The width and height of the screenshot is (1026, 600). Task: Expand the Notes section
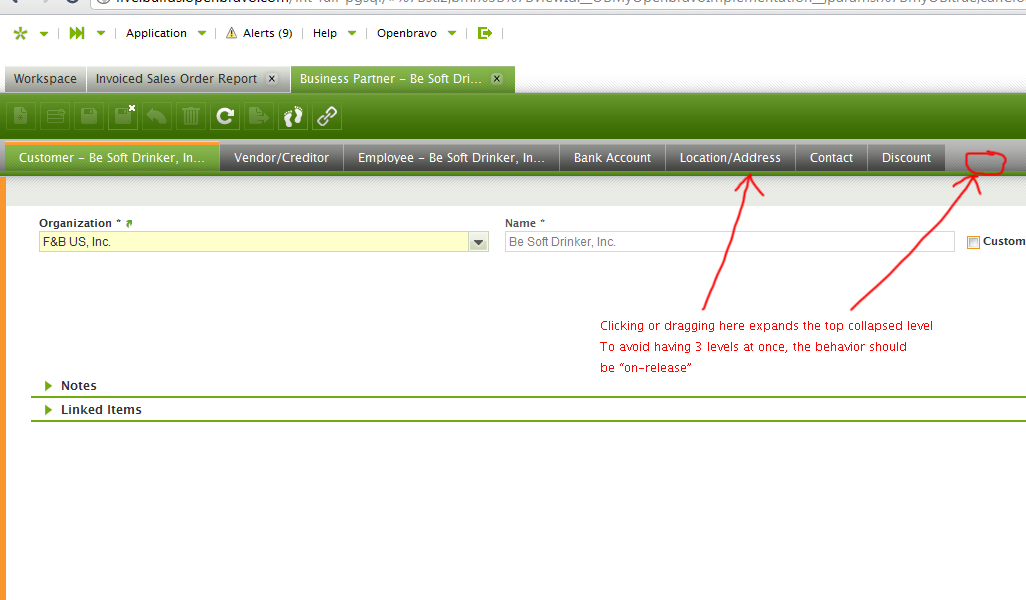(48, 386)
